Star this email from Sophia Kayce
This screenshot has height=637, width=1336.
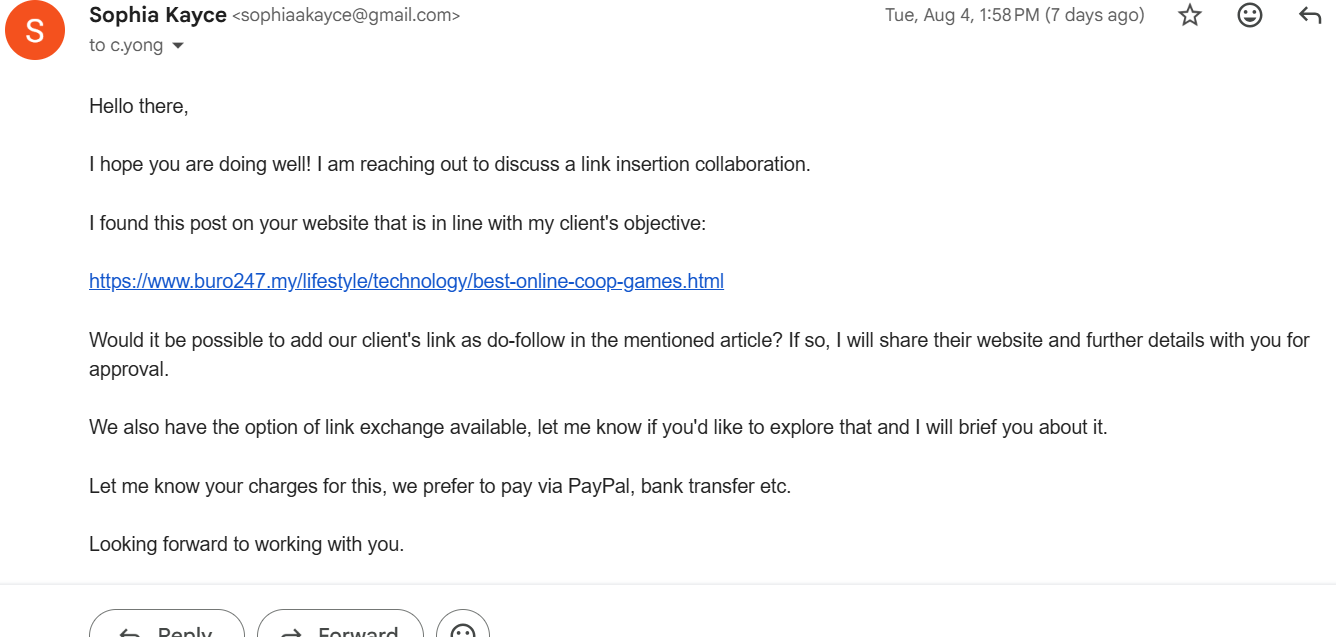click(1189, 15)
